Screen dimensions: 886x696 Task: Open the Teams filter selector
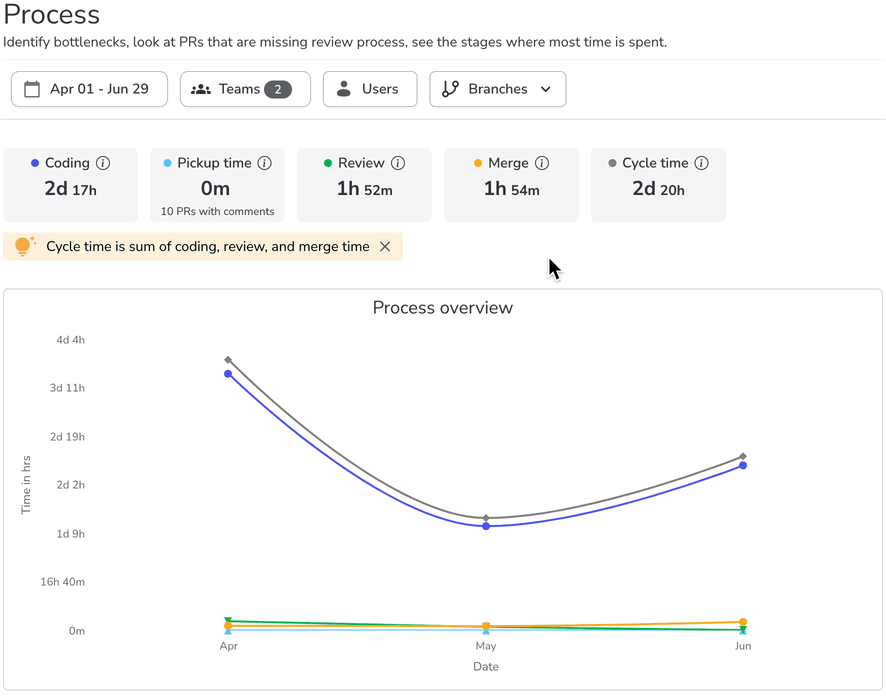pyautogui.click(x=244, y=89)
